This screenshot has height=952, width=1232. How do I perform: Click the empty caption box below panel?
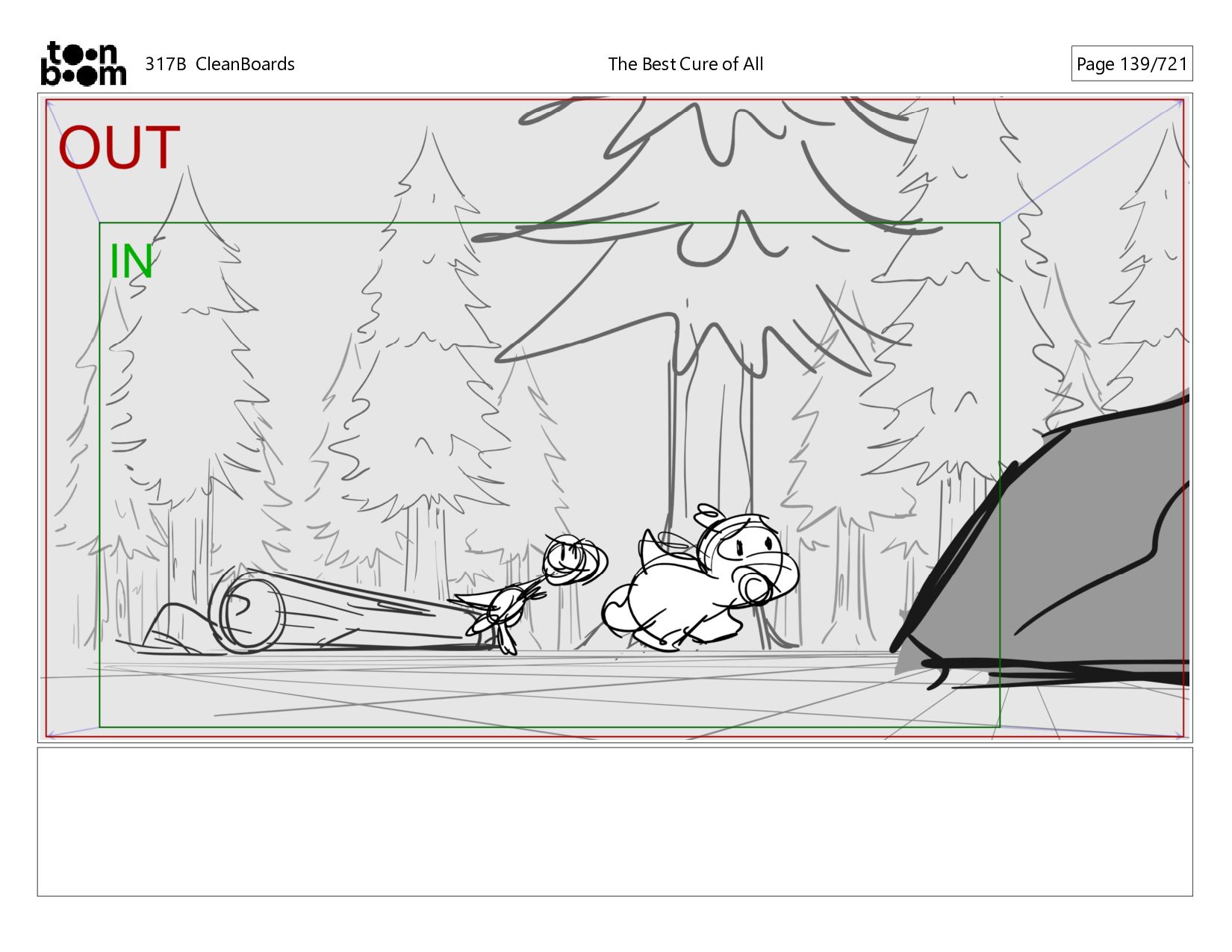[615, 821]
